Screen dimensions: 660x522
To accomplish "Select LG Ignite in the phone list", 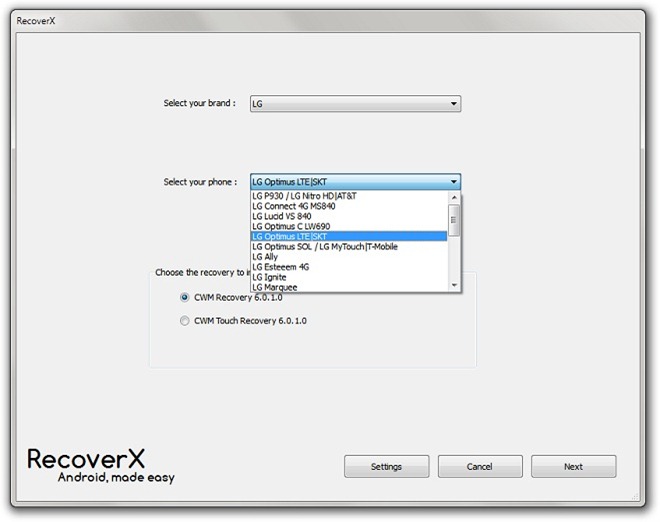I will 349,277.
